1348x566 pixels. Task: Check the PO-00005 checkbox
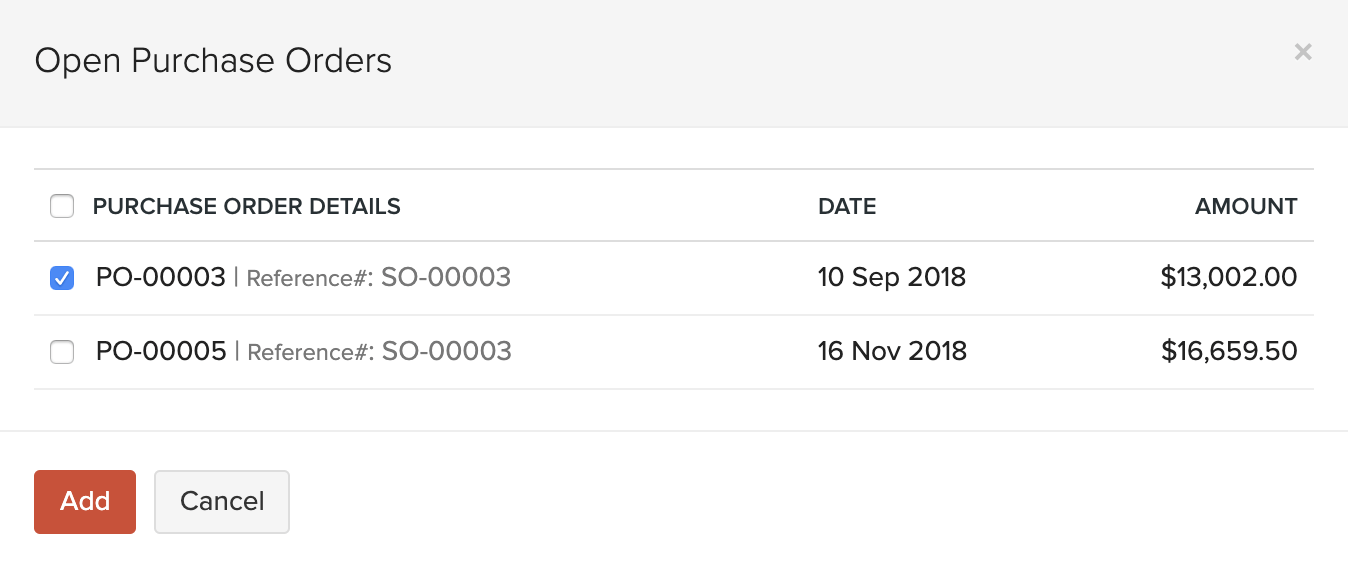click(62, 352)
